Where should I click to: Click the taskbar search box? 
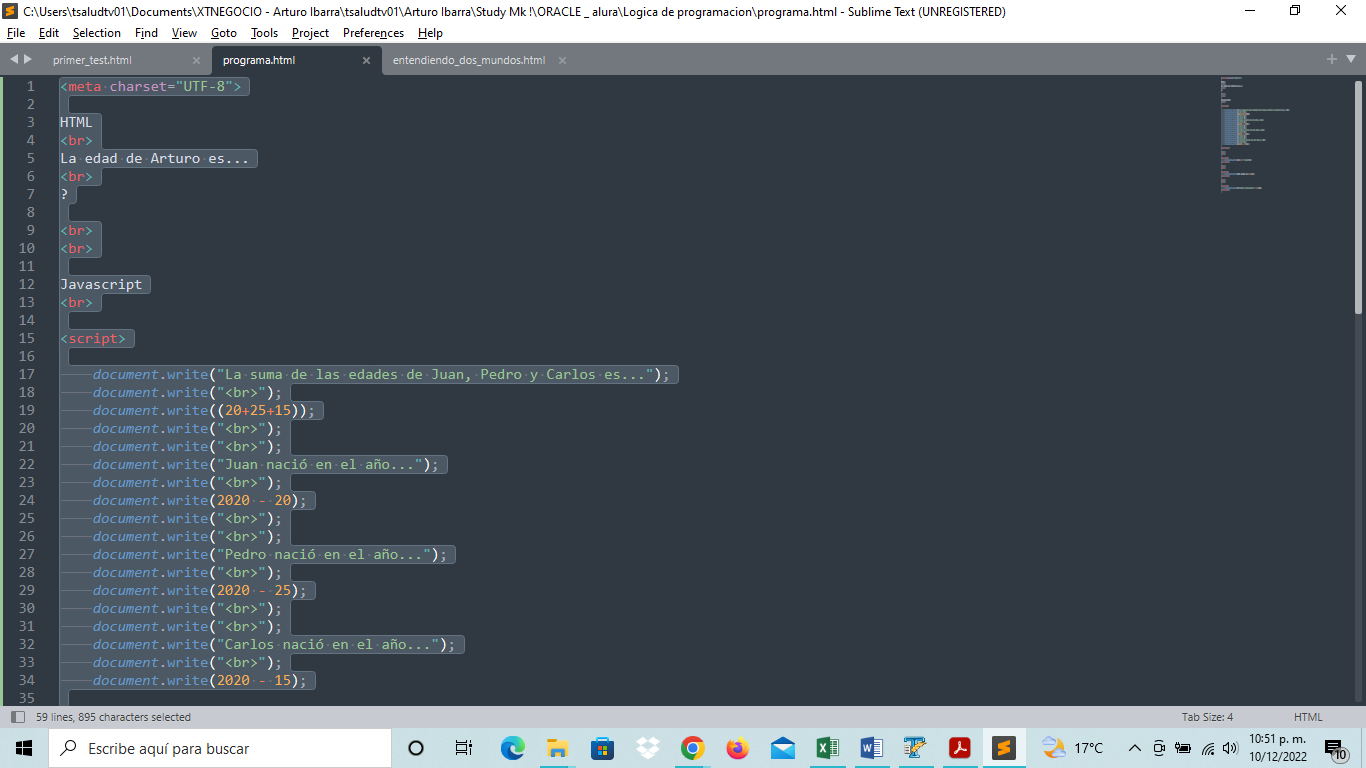tap(220, 748)
